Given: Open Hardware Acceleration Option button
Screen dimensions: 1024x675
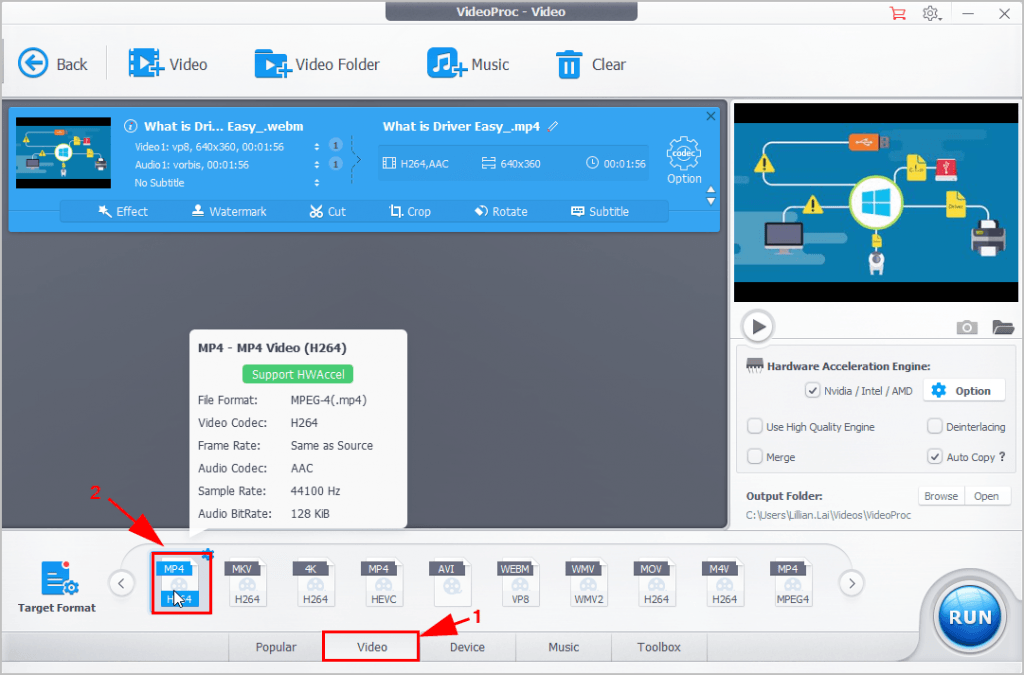Looking at the screenshot, I should point(963,390).
